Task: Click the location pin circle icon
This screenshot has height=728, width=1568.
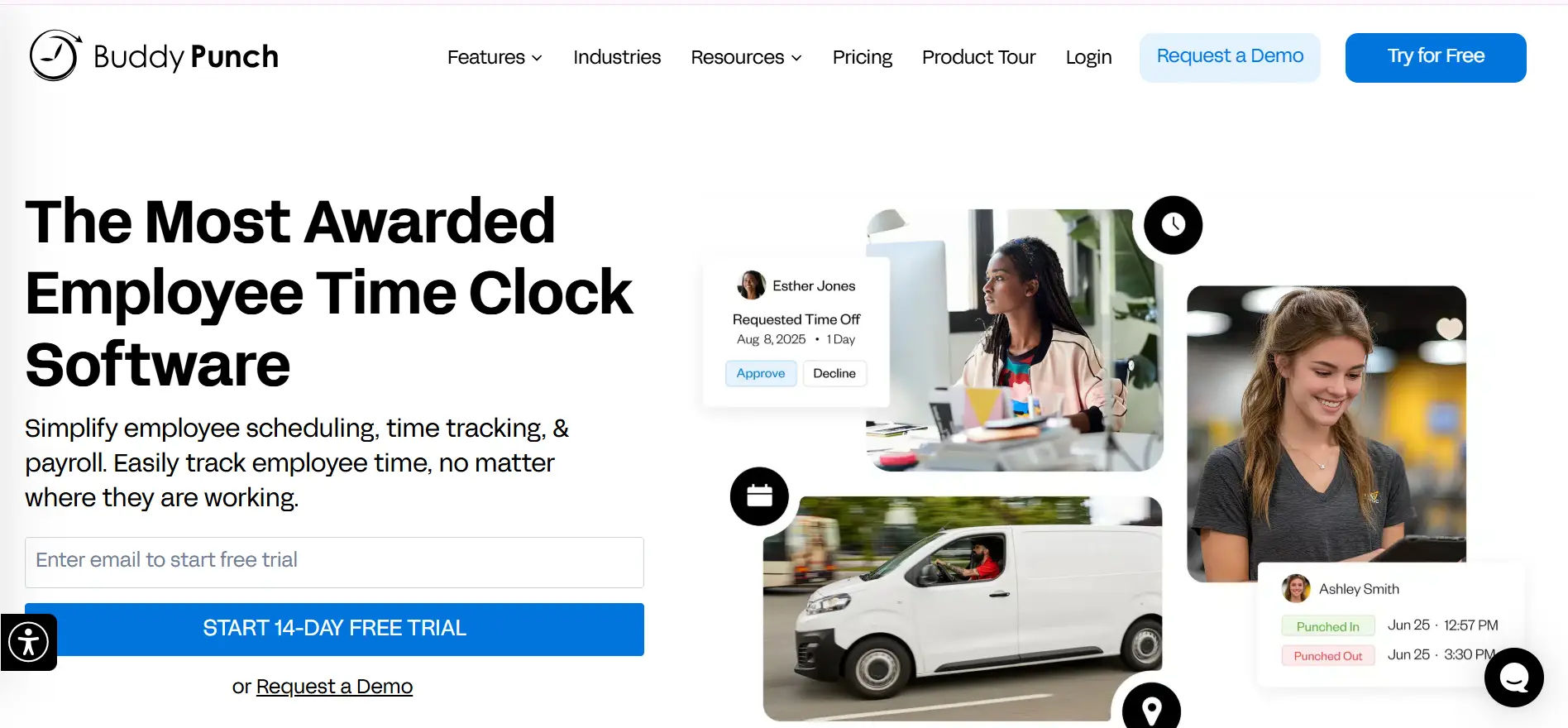Action: click(1151, 708)
